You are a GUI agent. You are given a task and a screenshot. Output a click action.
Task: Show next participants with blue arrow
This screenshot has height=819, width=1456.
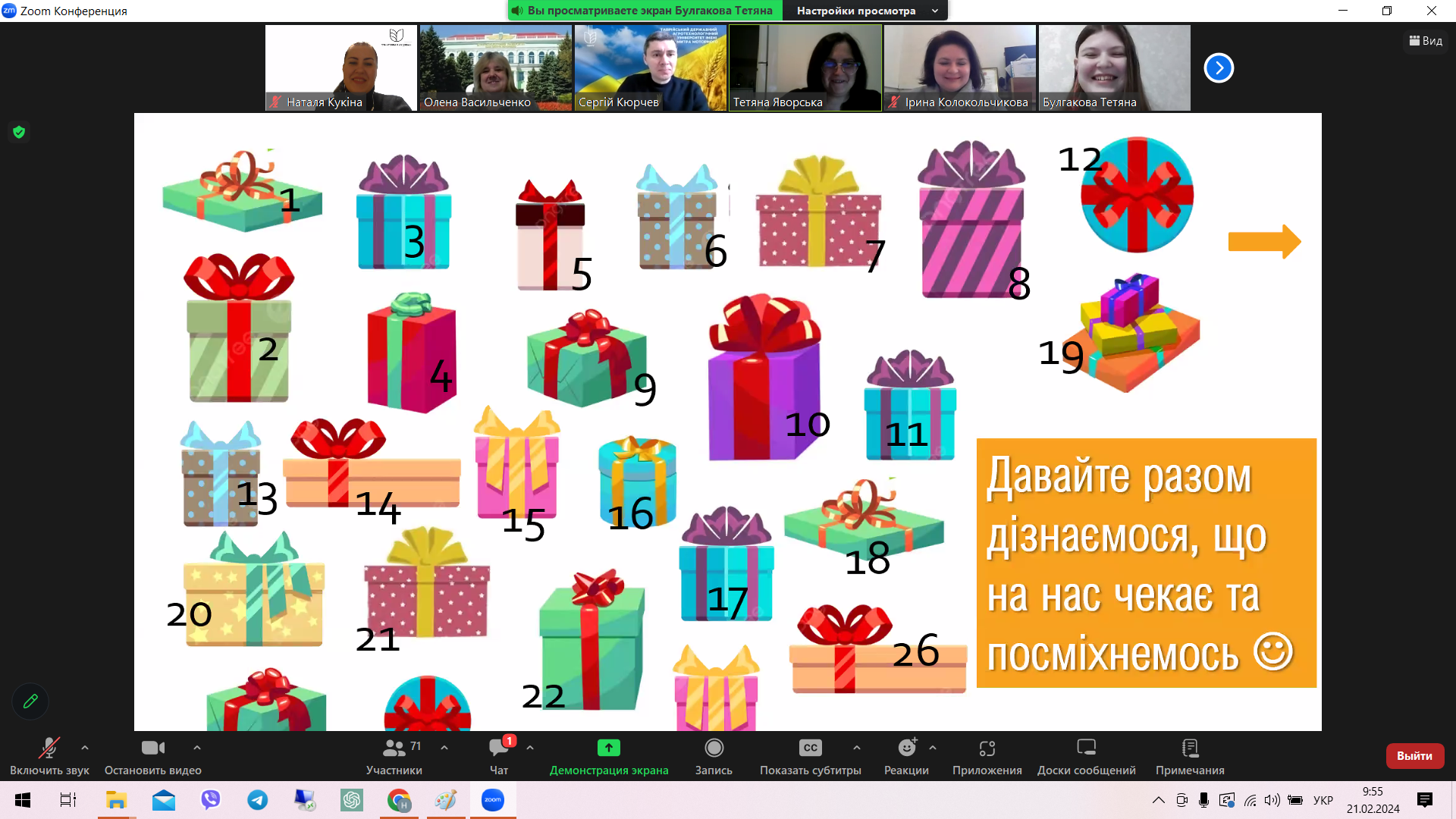point(1219,68)
